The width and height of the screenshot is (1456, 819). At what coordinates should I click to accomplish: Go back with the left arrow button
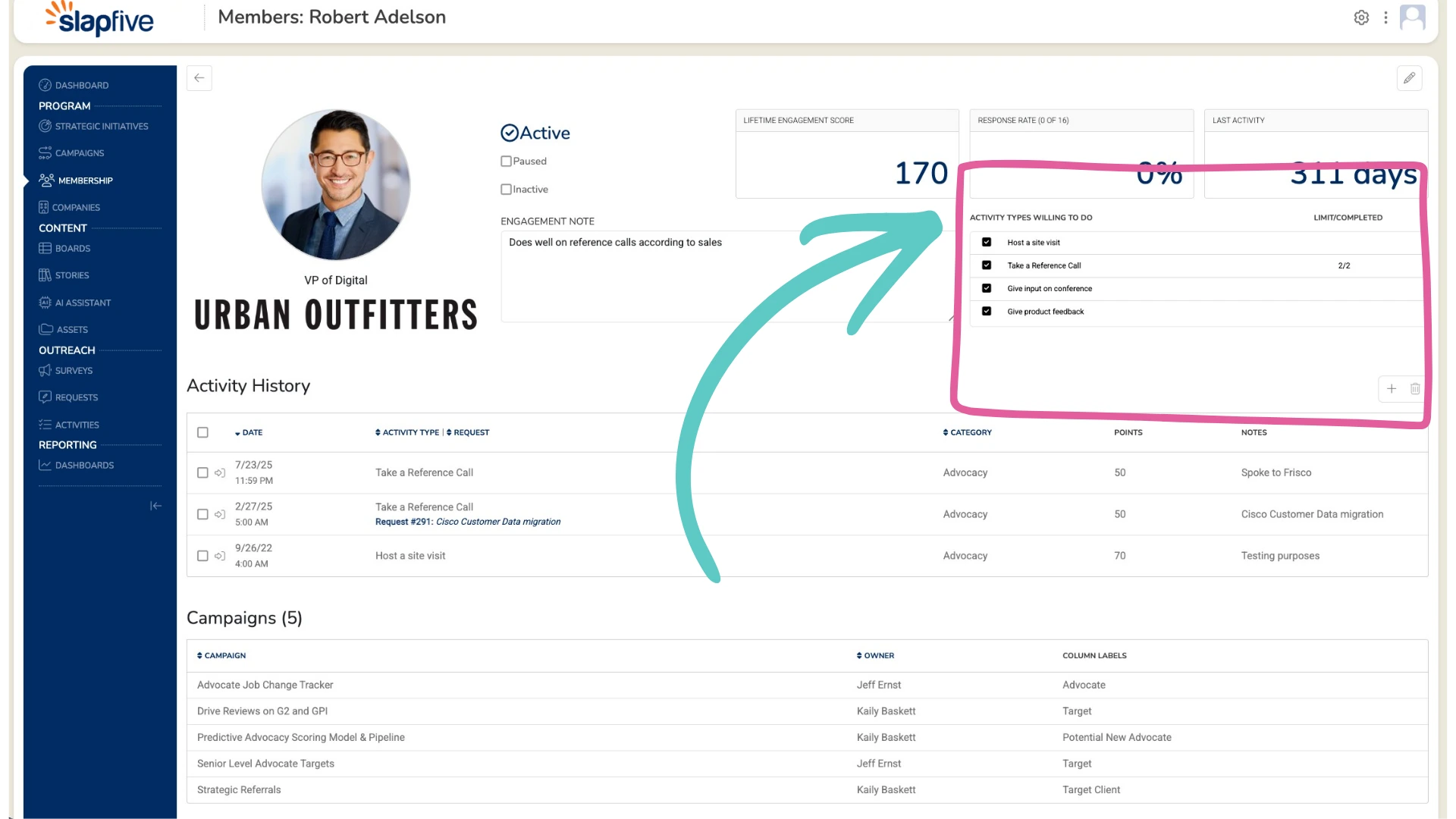(x=199, y=78)
